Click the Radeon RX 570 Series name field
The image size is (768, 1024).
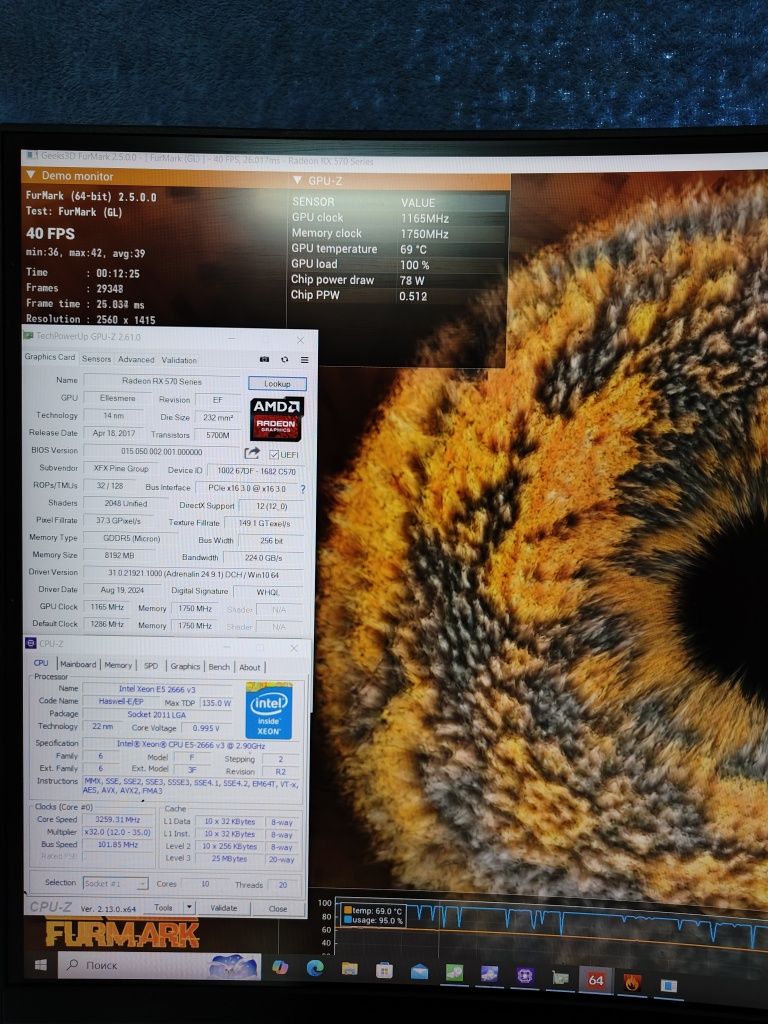pyautogui.click(x=162, y=381)
